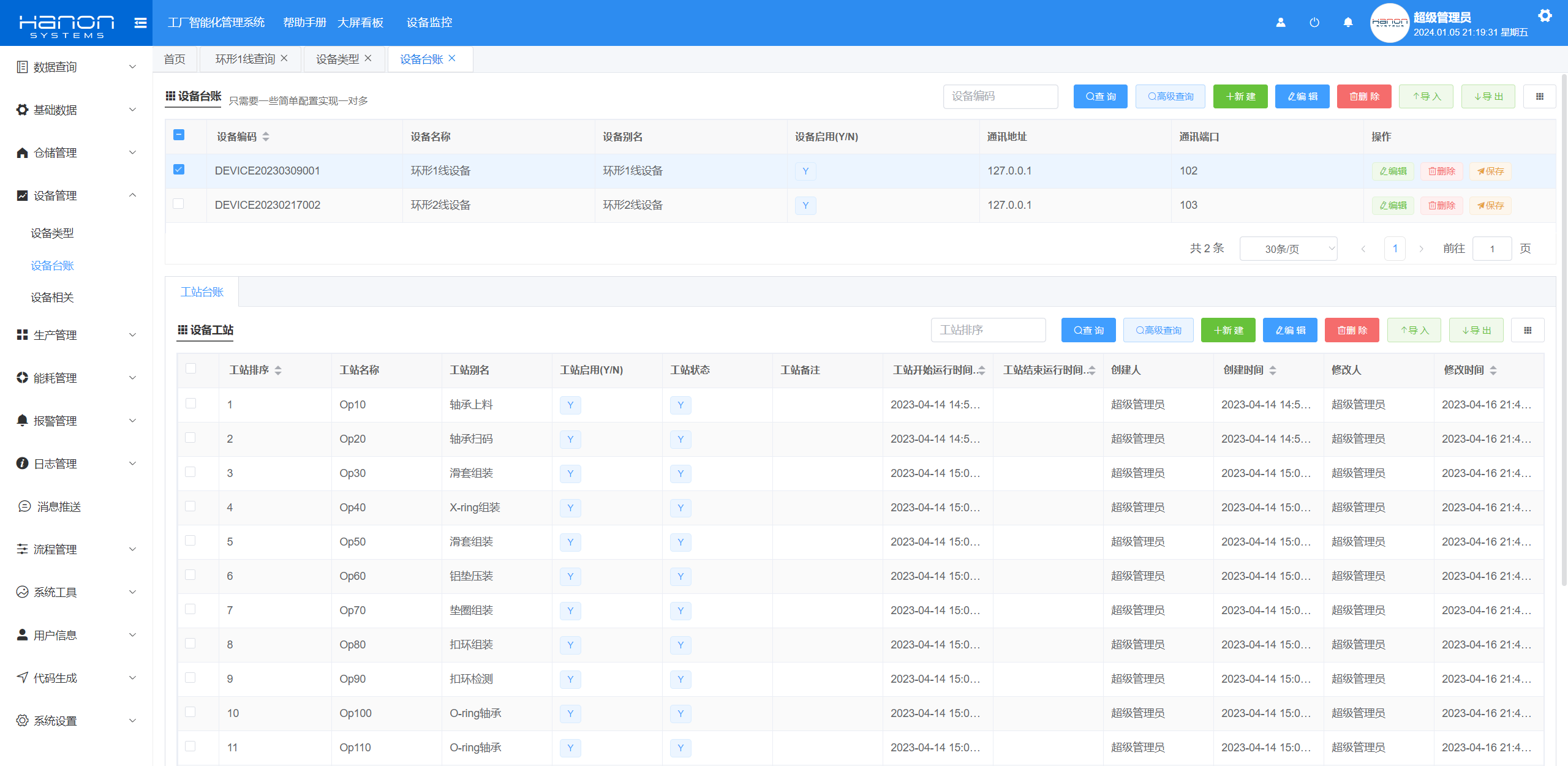The image size is (1568, 766).
Task: Close the 设备类型 tab
Action: point(368,58)
